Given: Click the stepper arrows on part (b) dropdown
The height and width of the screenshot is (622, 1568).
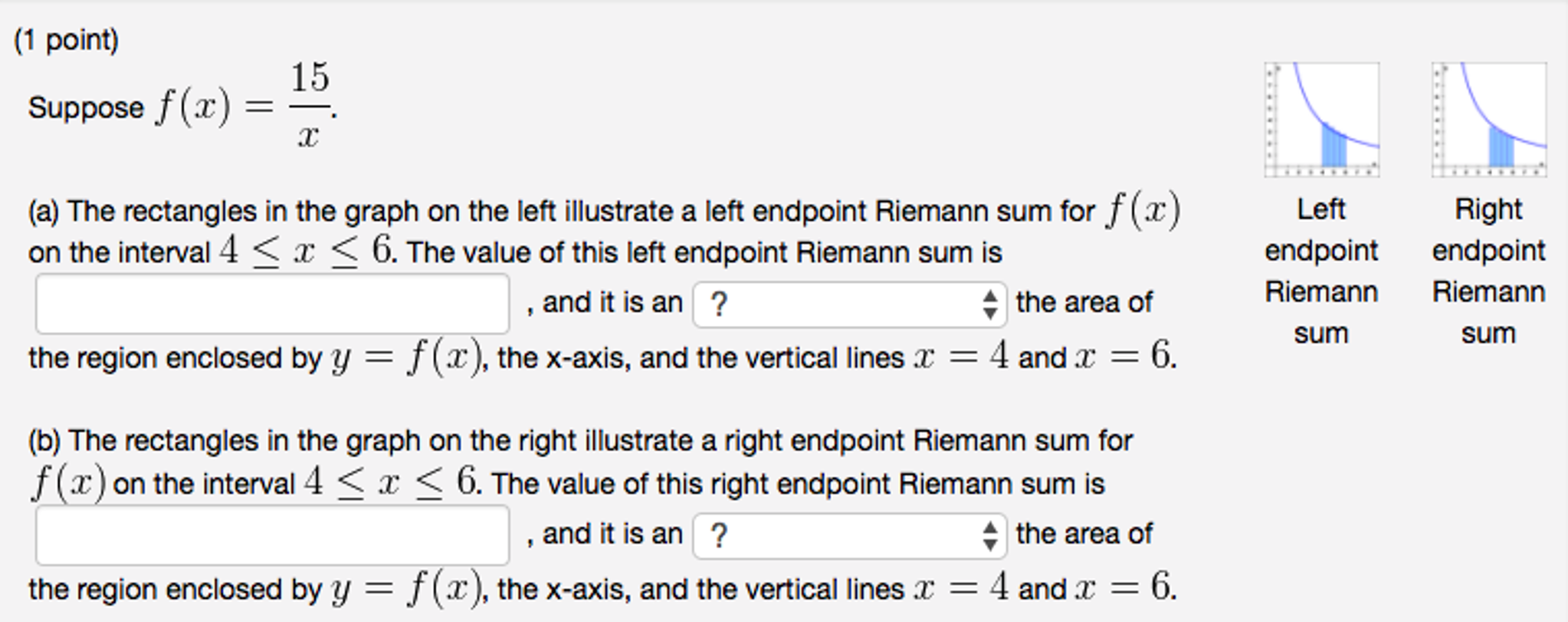Looking at the screenshot, I should 989,533.
